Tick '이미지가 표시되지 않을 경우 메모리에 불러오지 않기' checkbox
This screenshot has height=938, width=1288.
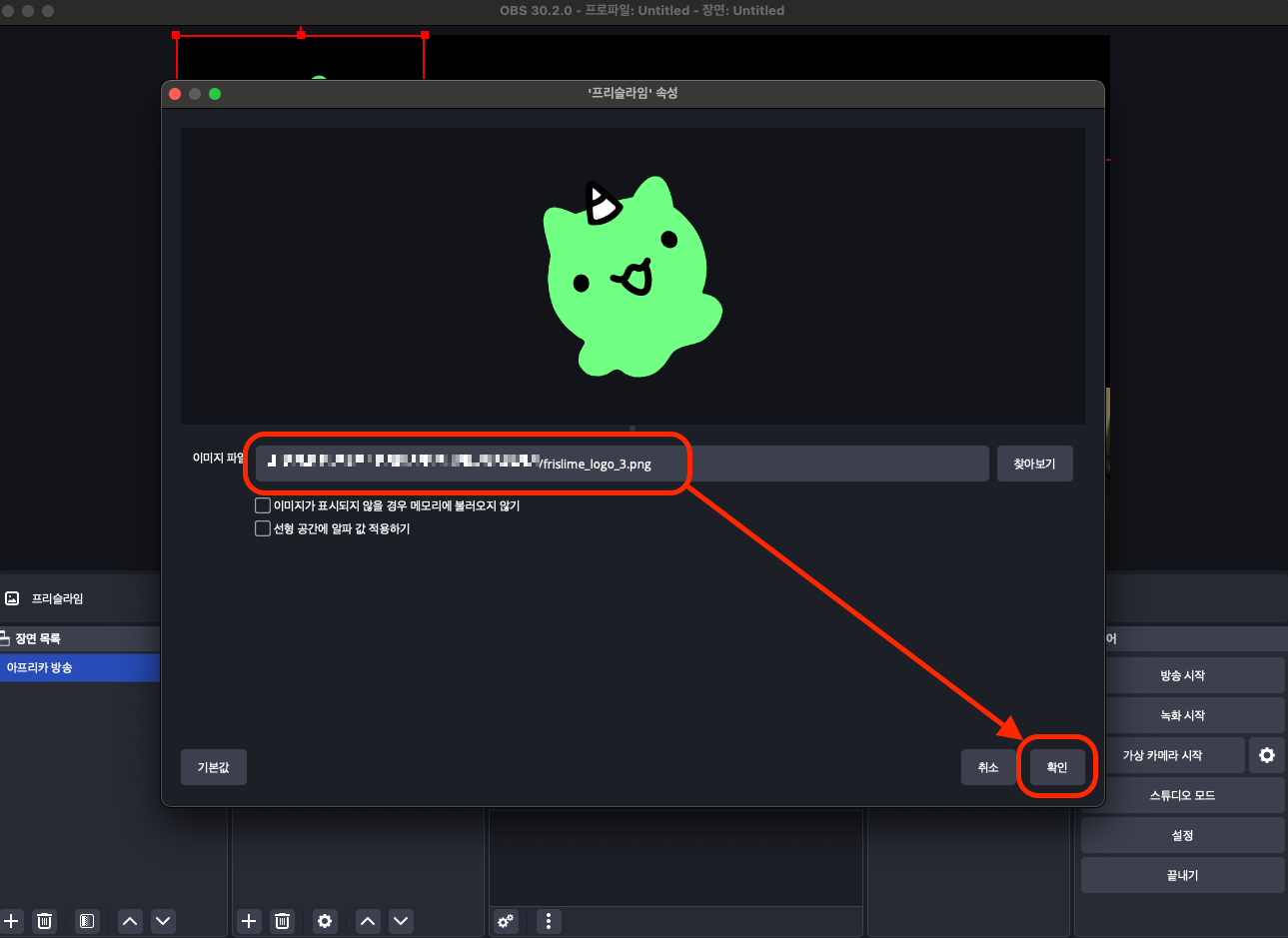263,505
